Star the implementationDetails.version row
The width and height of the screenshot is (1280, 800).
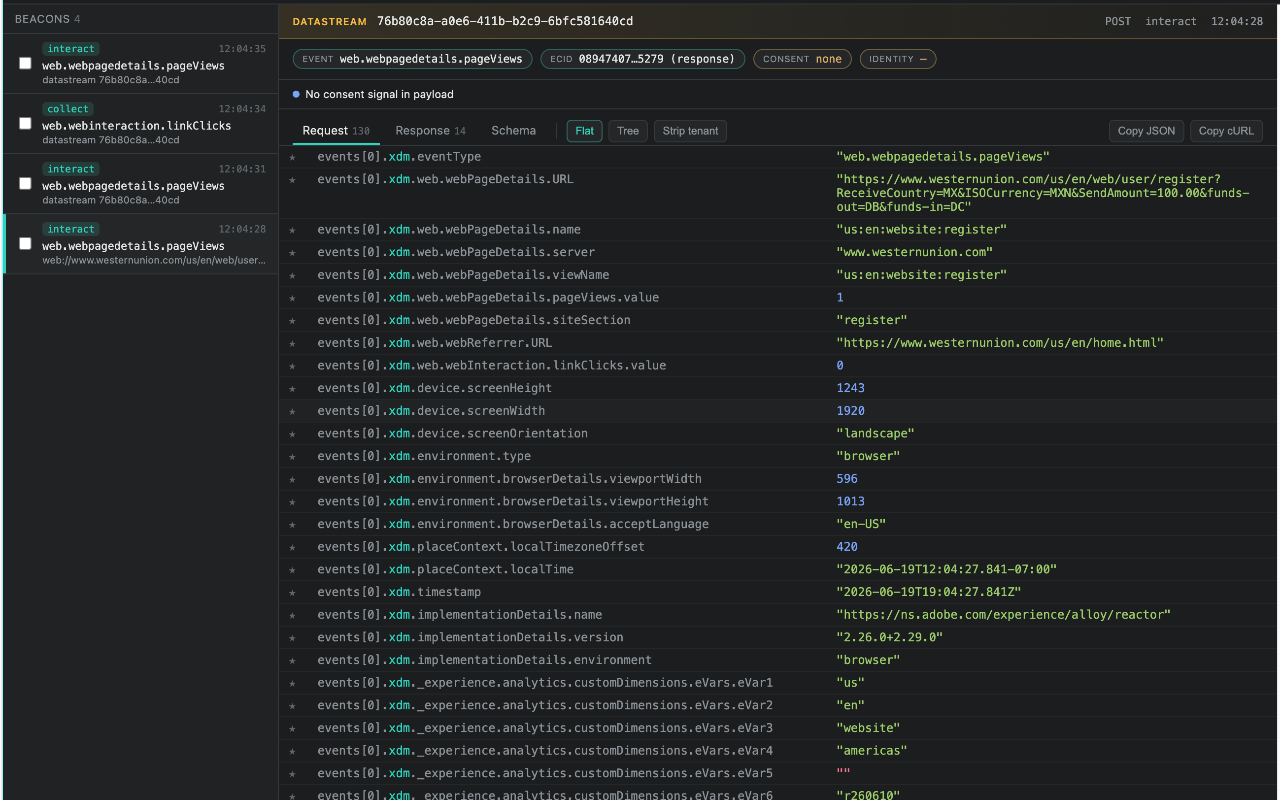pos(293,638)
